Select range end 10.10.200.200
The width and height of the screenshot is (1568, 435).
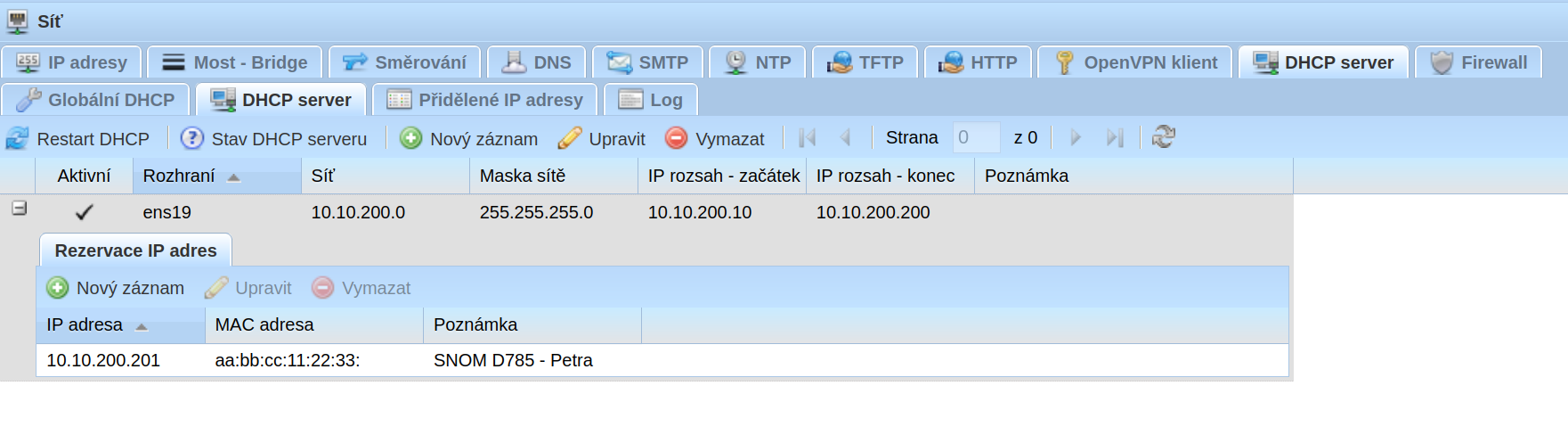pyautogui.click(x=873, y=212)
